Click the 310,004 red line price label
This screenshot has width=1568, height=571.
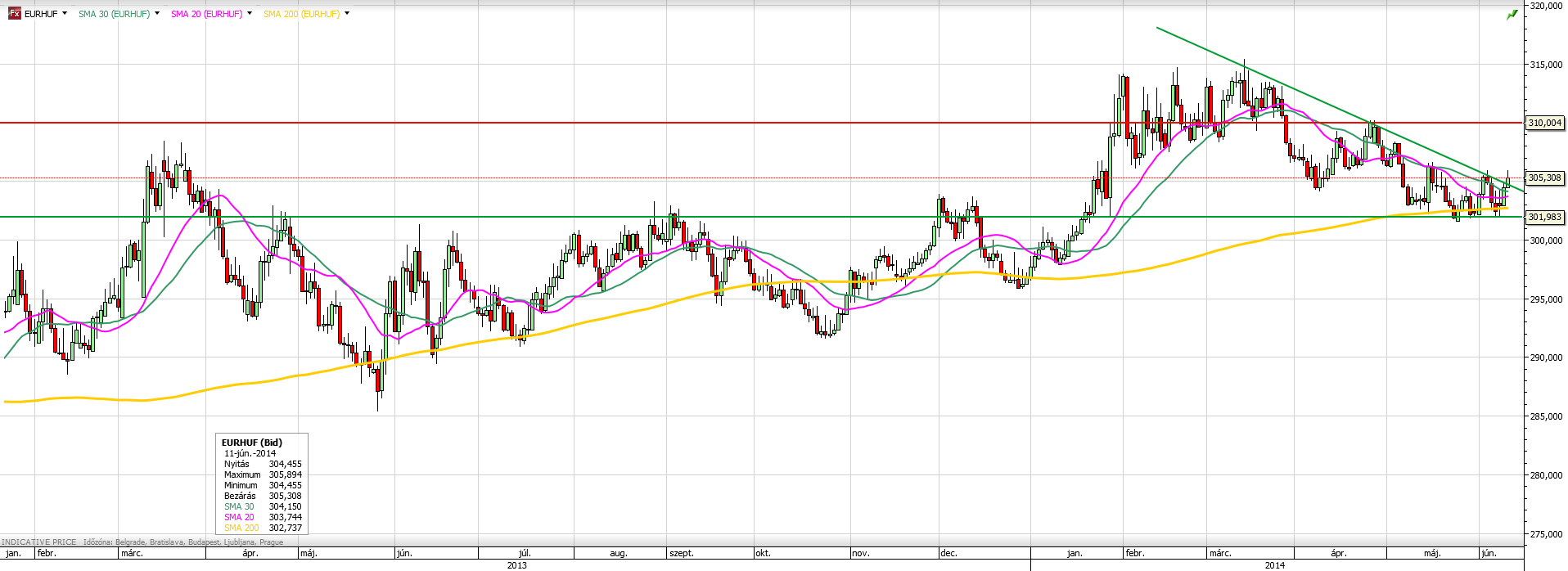click(1544, 123)
